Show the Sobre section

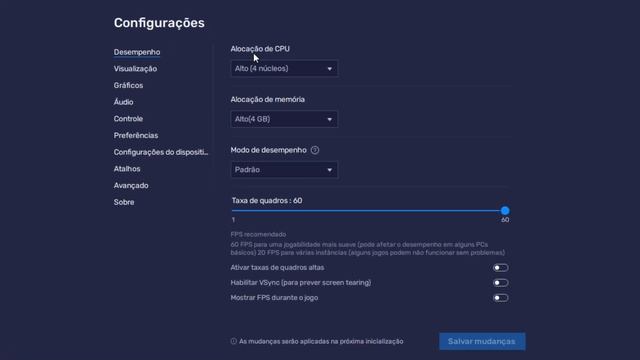point(124,202)
